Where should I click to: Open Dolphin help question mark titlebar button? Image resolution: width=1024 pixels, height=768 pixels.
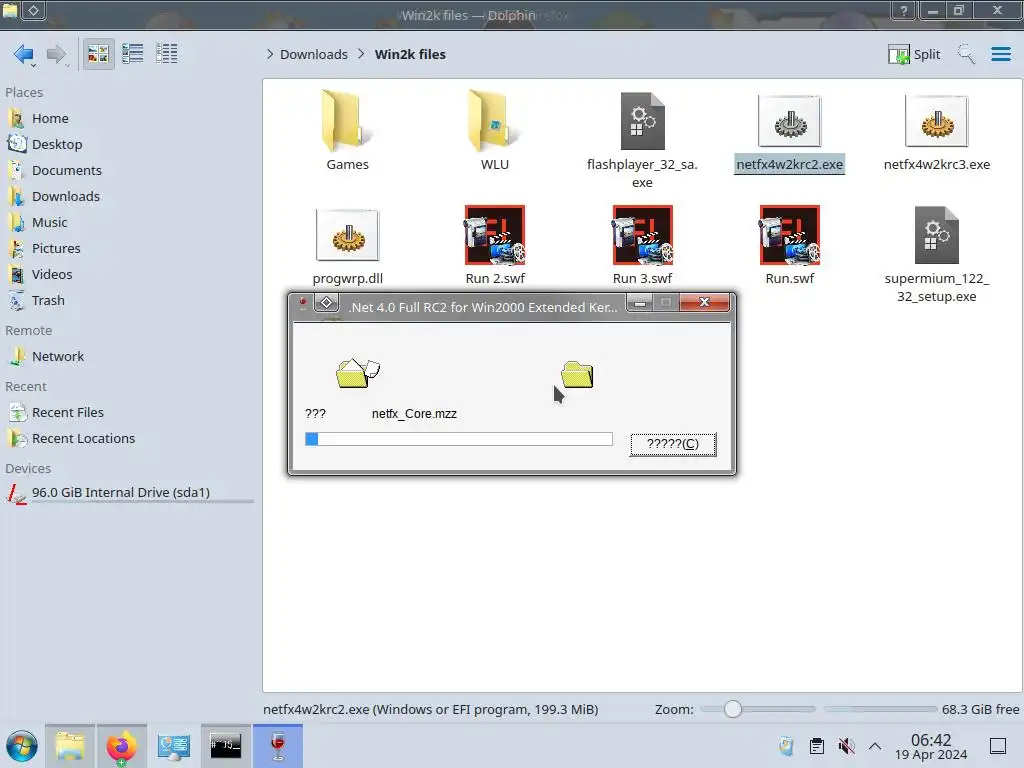point(904,10)
